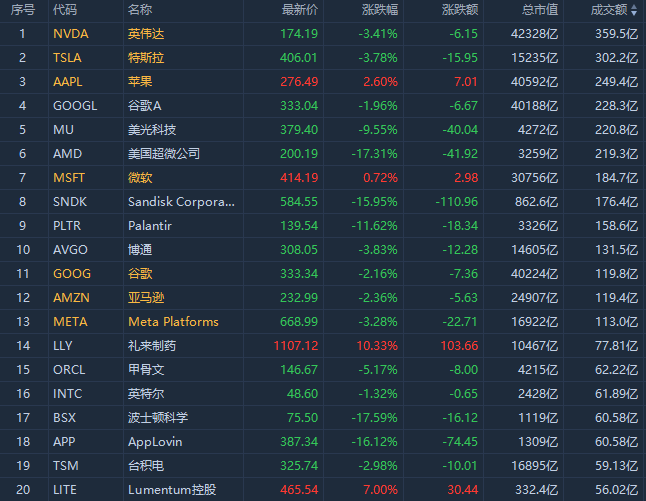Screen dimensions: 646x501
Task: Click 礼来制药 latest price 1107.12
Action: pyautogui.click(x=294, y=345)
